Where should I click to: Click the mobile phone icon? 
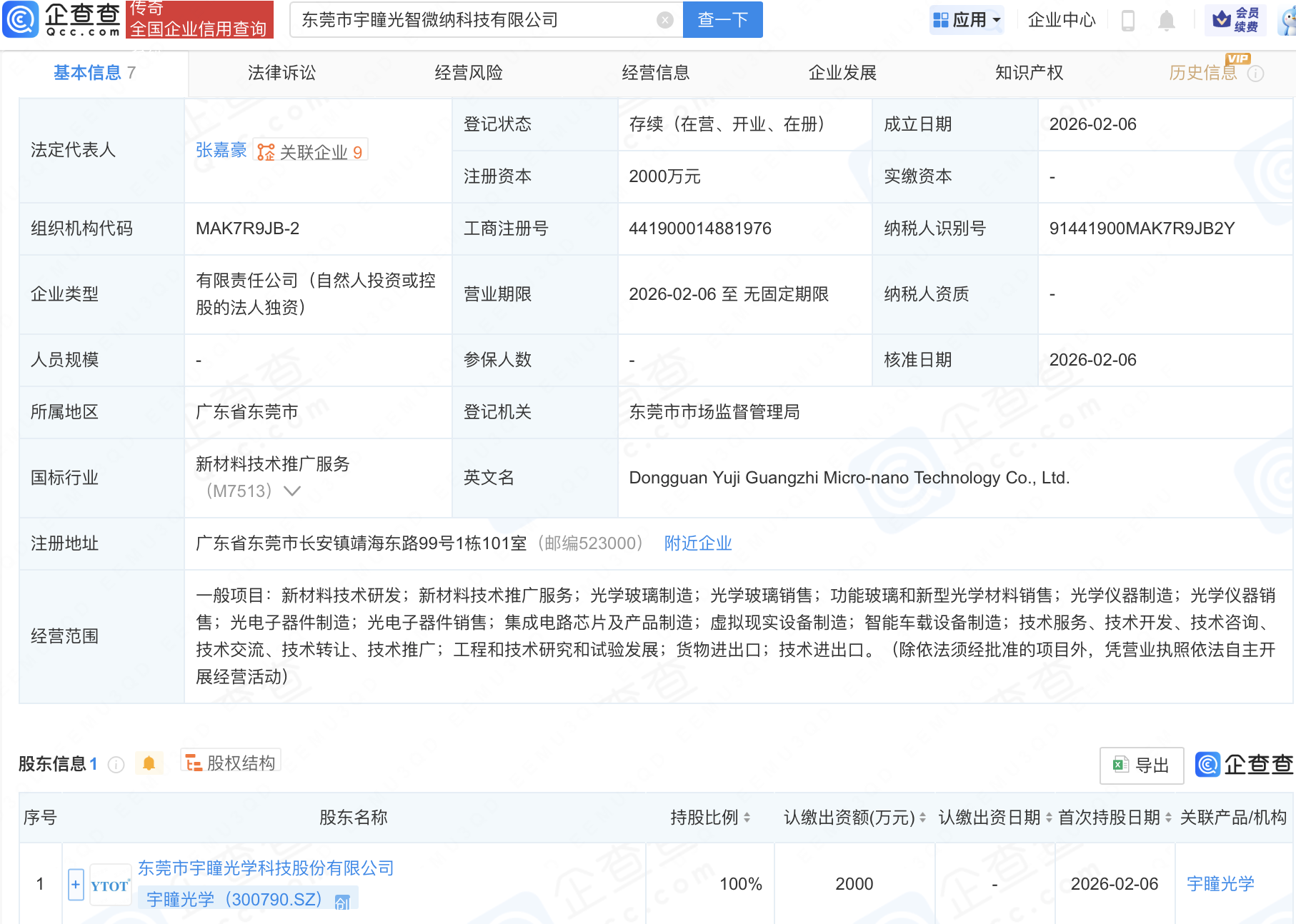point(1128,20)
